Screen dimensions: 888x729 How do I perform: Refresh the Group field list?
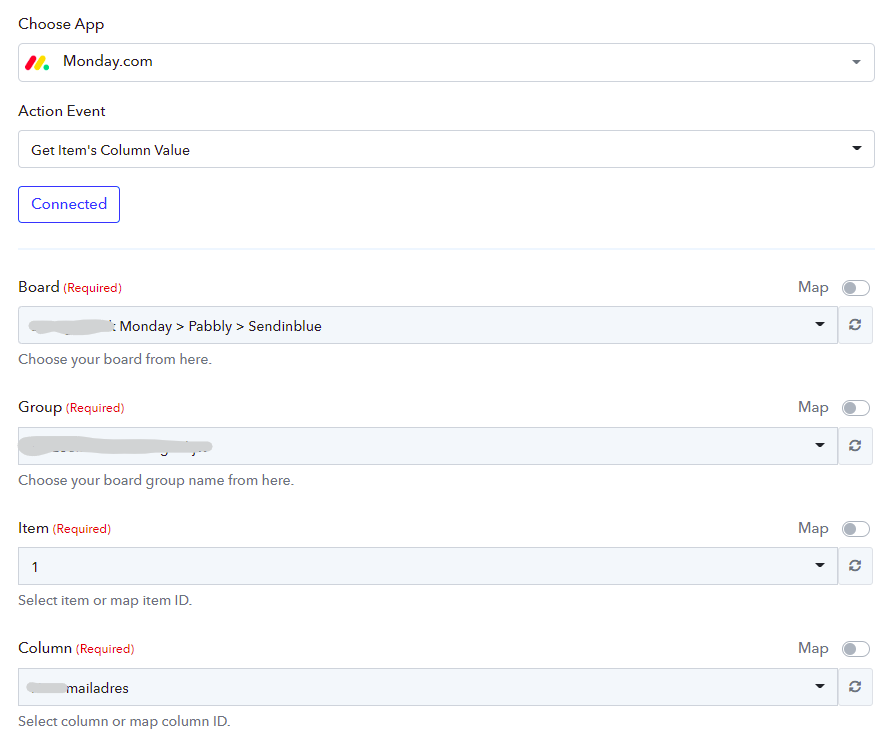[x=855, y=446]
